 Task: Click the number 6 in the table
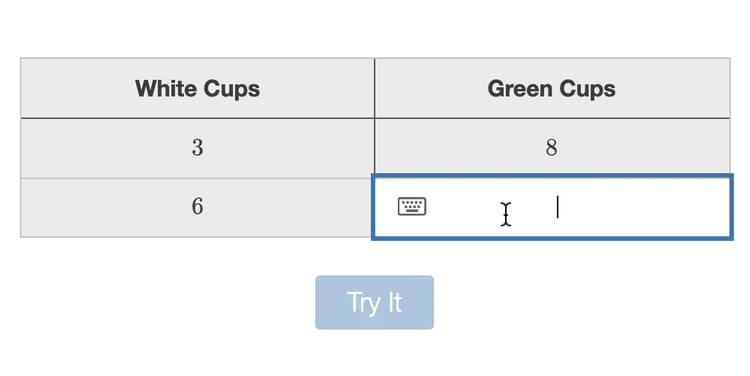coord(198,207)
